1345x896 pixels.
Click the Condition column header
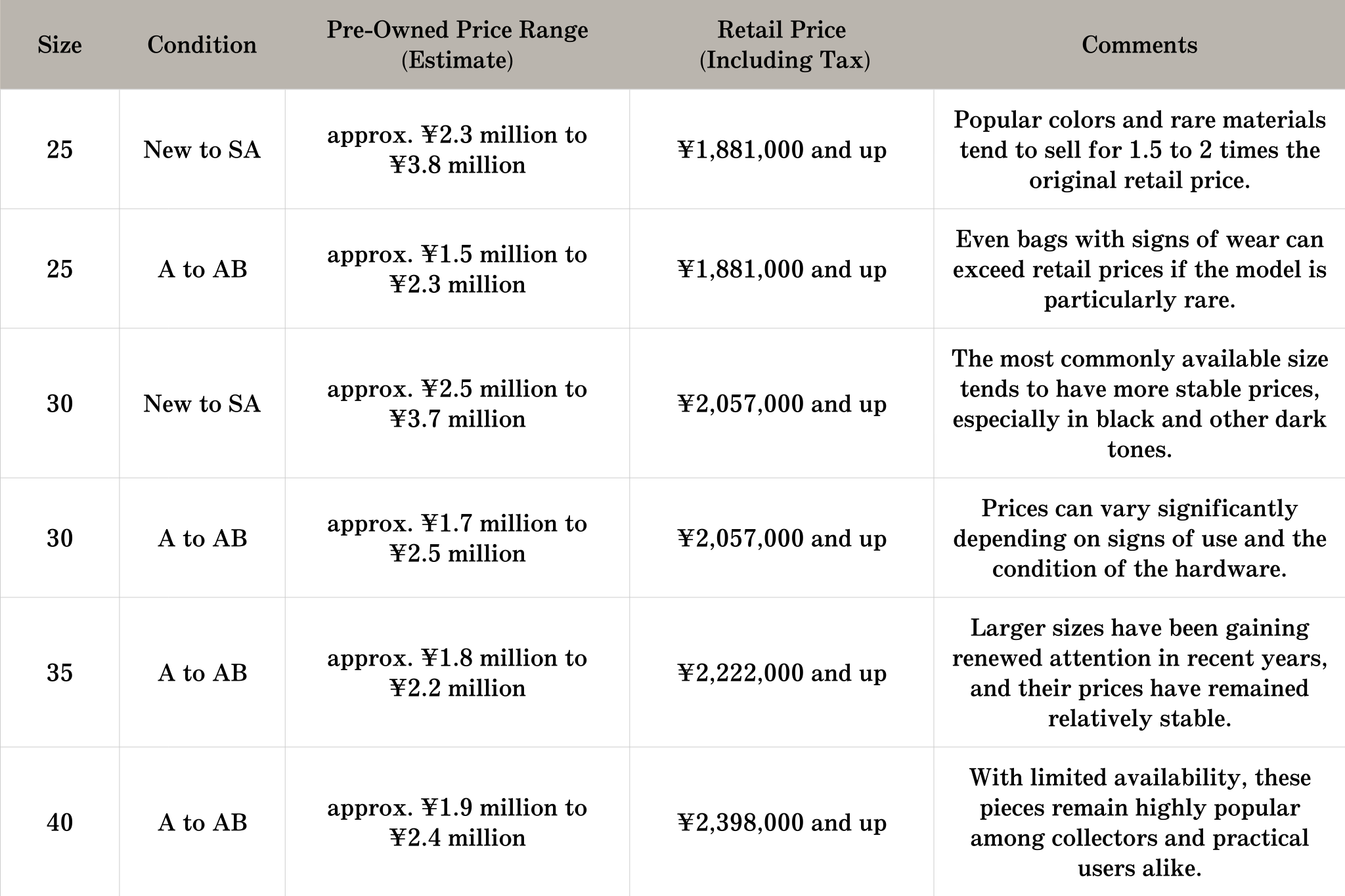click(202, 45)
